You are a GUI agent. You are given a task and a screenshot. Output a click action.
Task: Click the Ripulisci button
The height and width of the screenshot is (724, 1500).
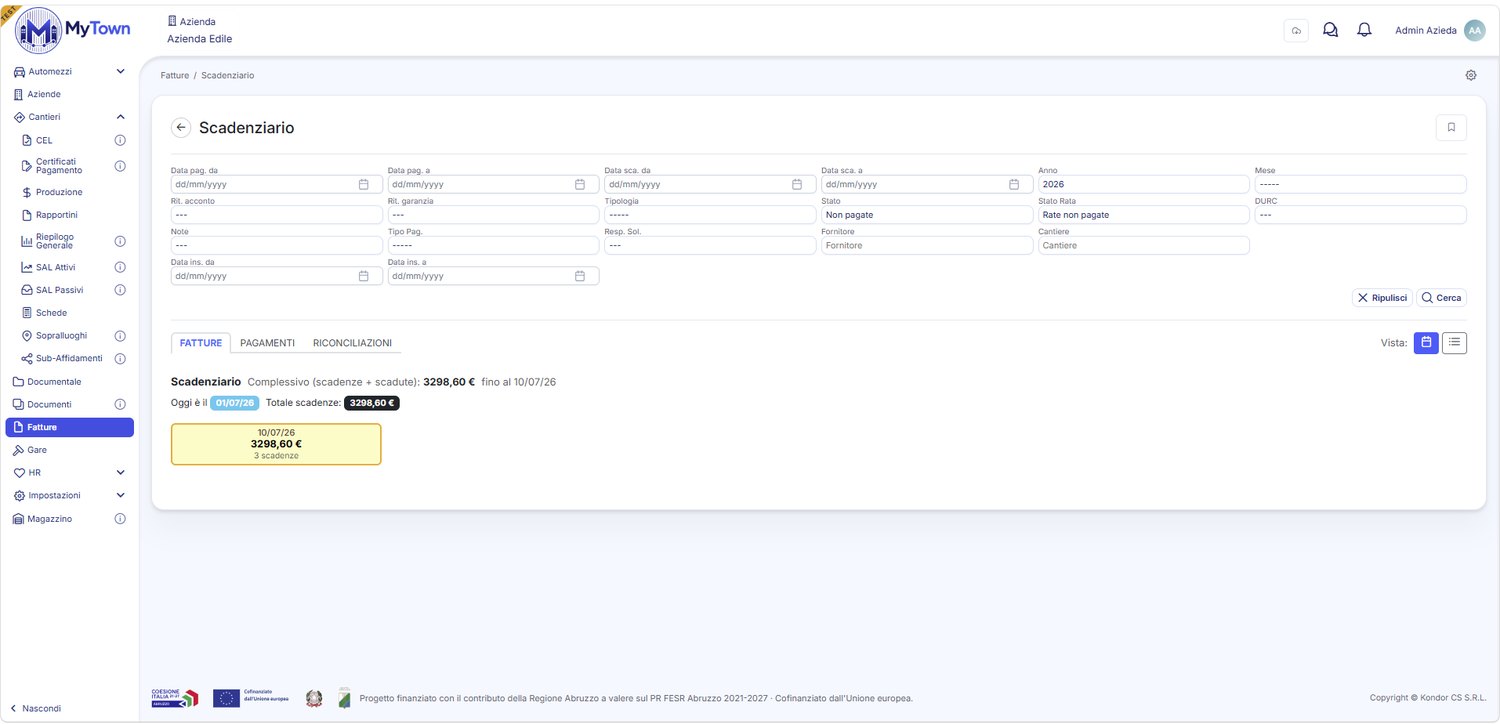(x=1382, y=298)
